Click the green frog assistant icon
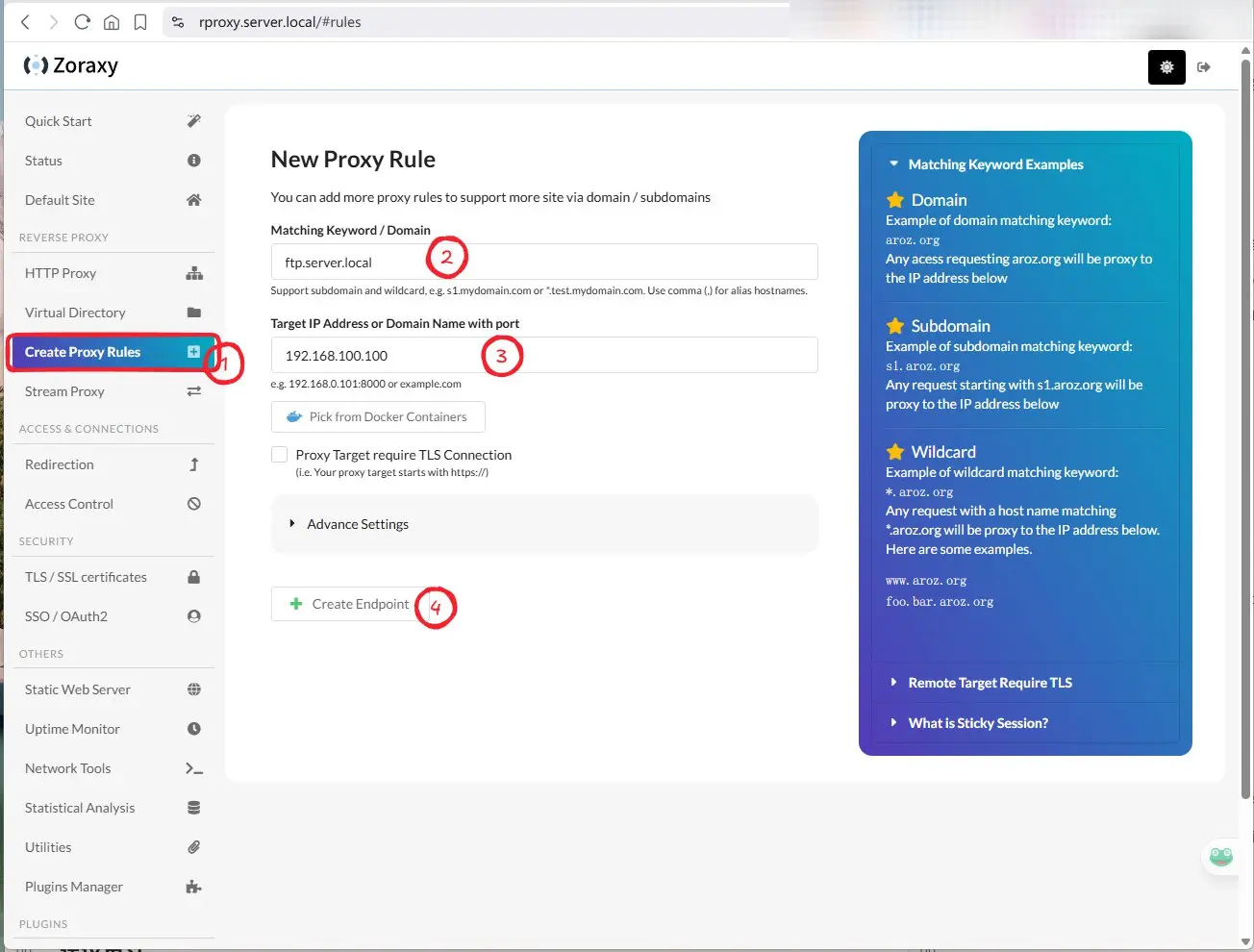The image size is (1254, 952). [1220, 856]
